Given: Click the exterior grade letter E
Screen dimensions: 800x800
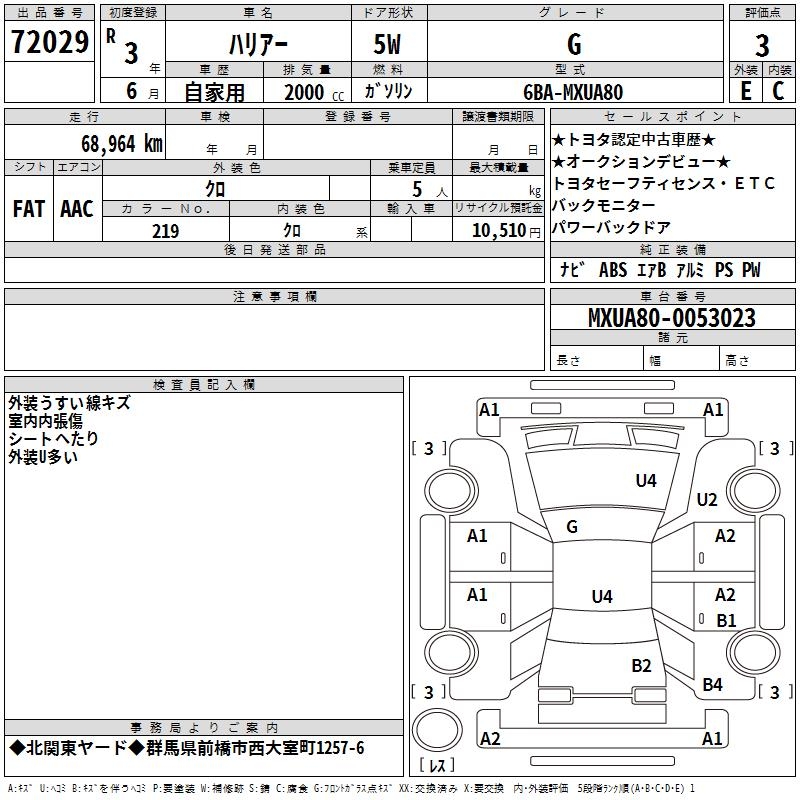Looking at the screenshot, I should [x=745, y=91].
